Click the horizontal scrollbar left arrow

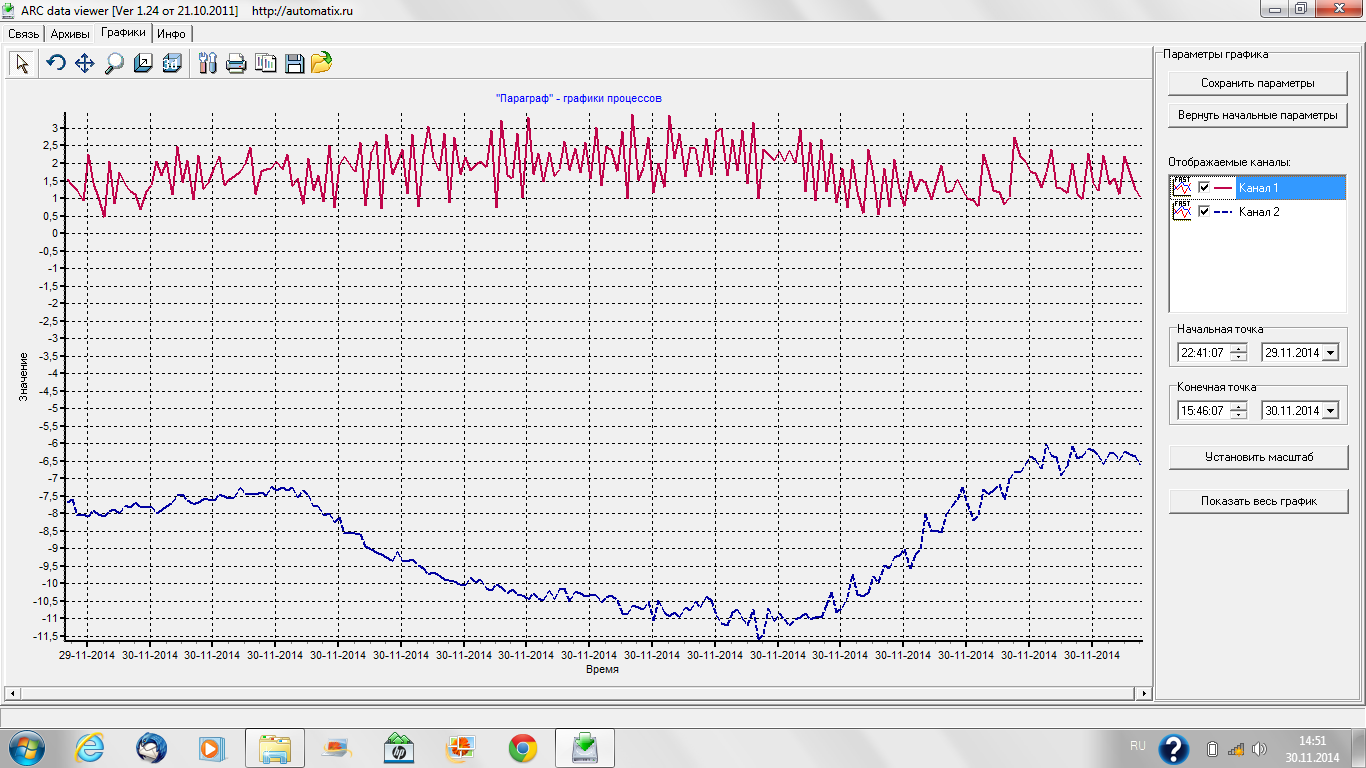[x=10, y=693]
